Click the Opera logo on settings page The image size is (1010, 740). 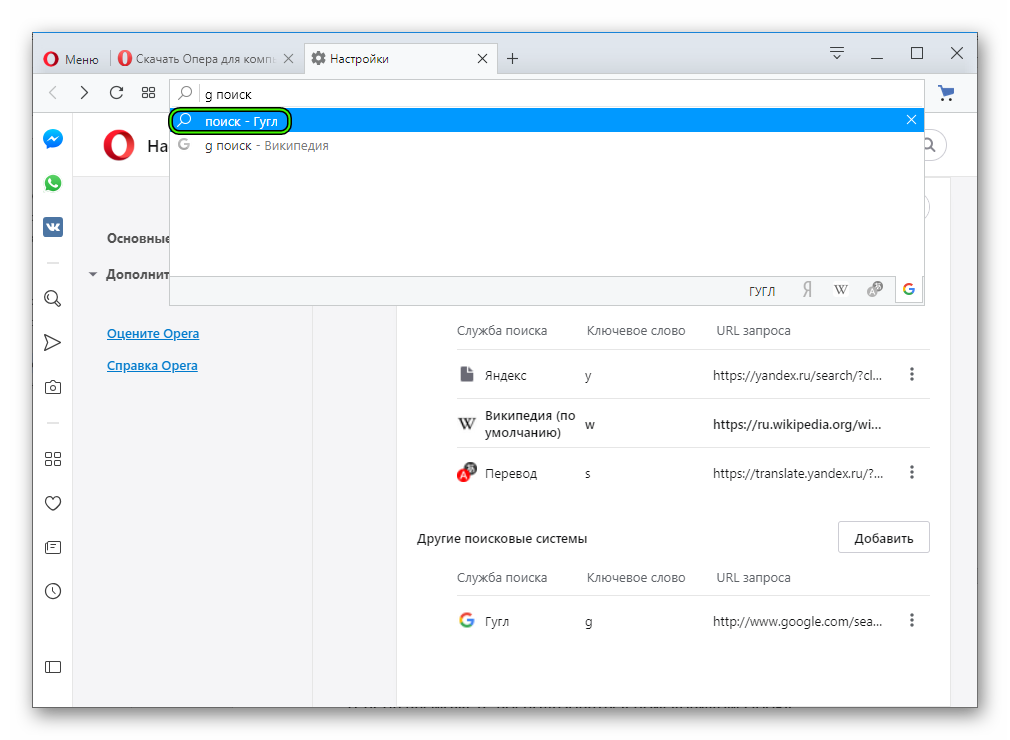click(x=119, y=145)
